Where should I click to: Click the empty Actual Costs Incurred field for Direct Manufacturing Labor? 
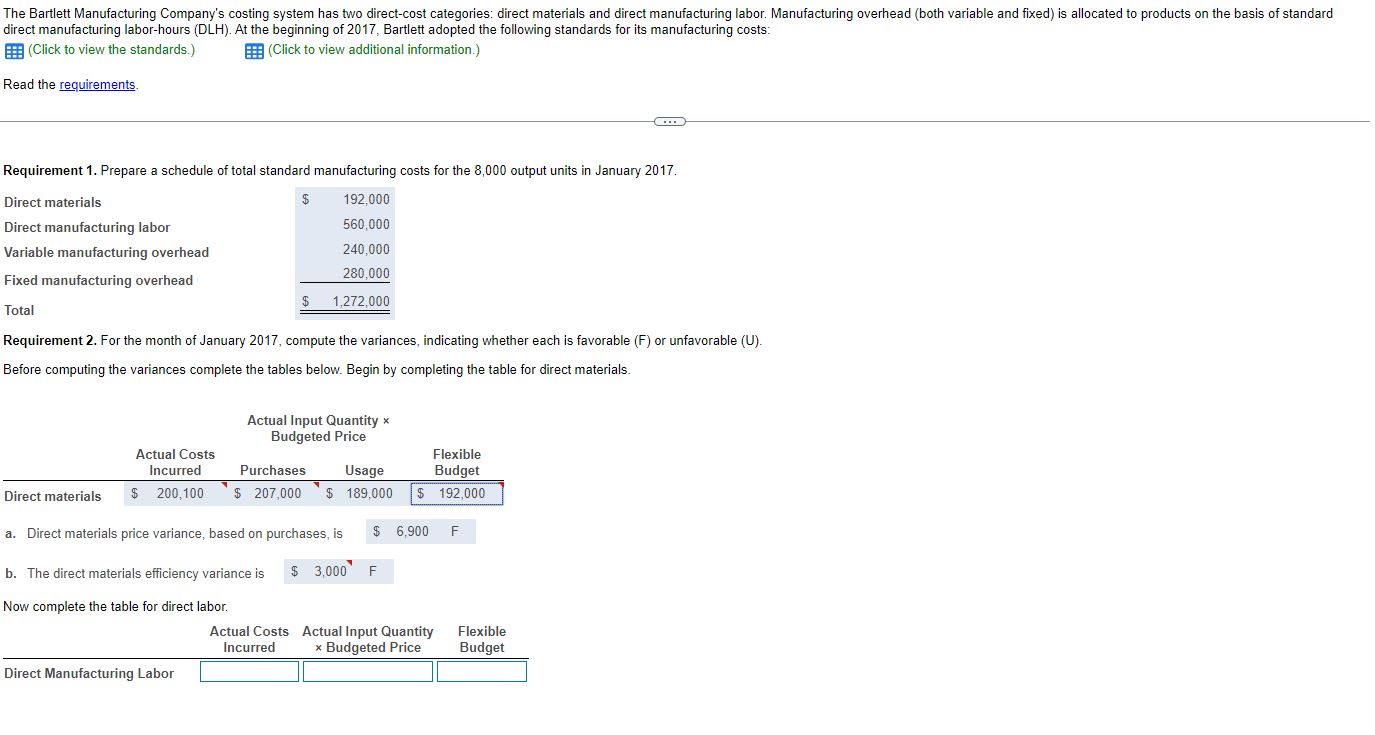(249, 671)
